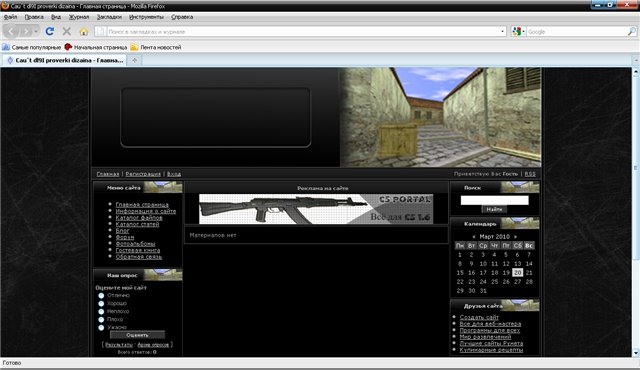Click the scrollbar up arrow

(x=636, y=72)
